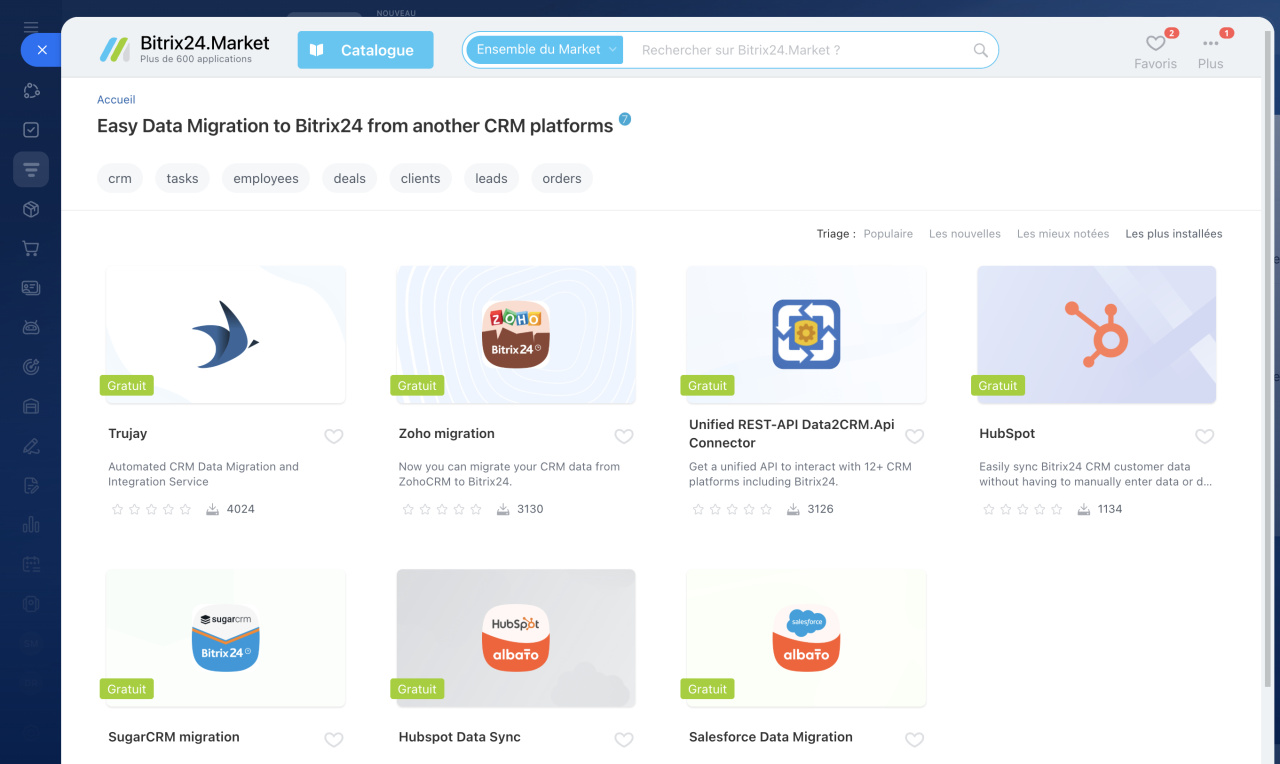Open SugarCRM migration title link
This screenshot has width=1280, height=764.
174,737
